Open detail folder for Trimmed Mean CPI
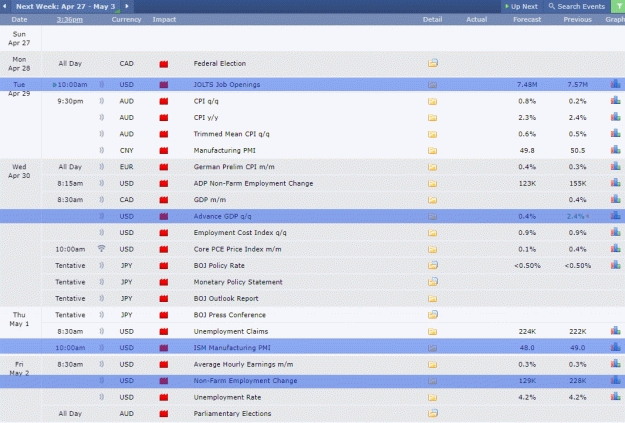The height and width of the screenshot is (423, 625). click(432, 134)
